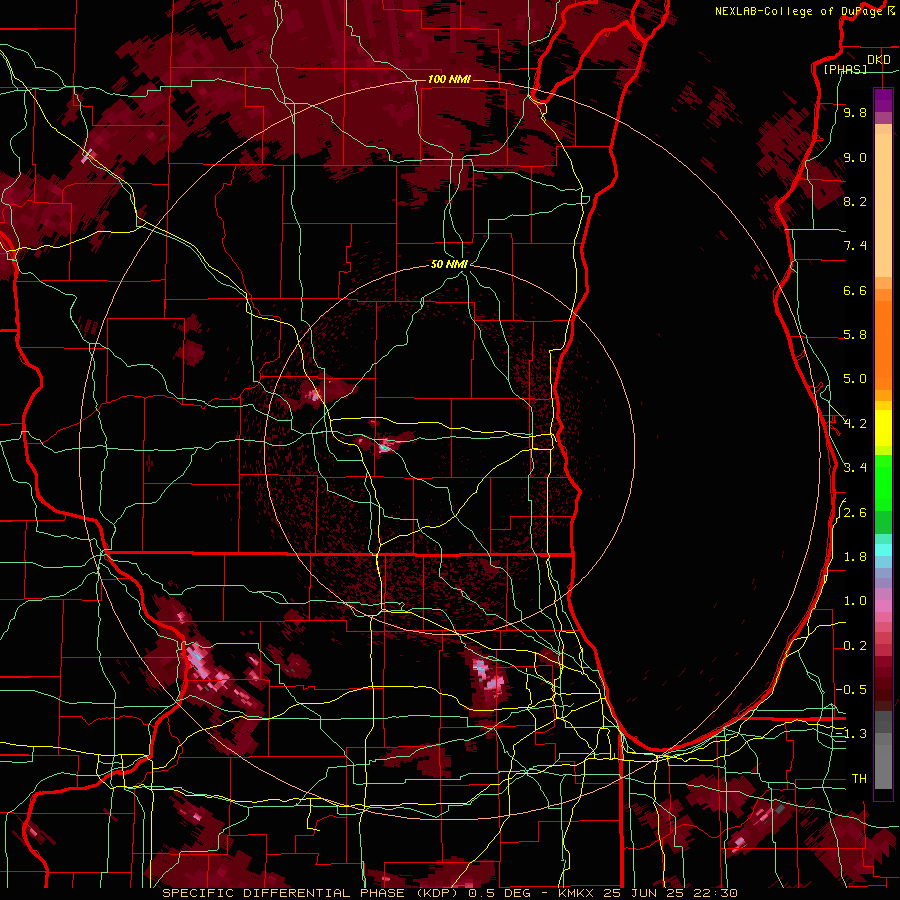
Task: Click the 6.6 scale value
Action: 855,290
